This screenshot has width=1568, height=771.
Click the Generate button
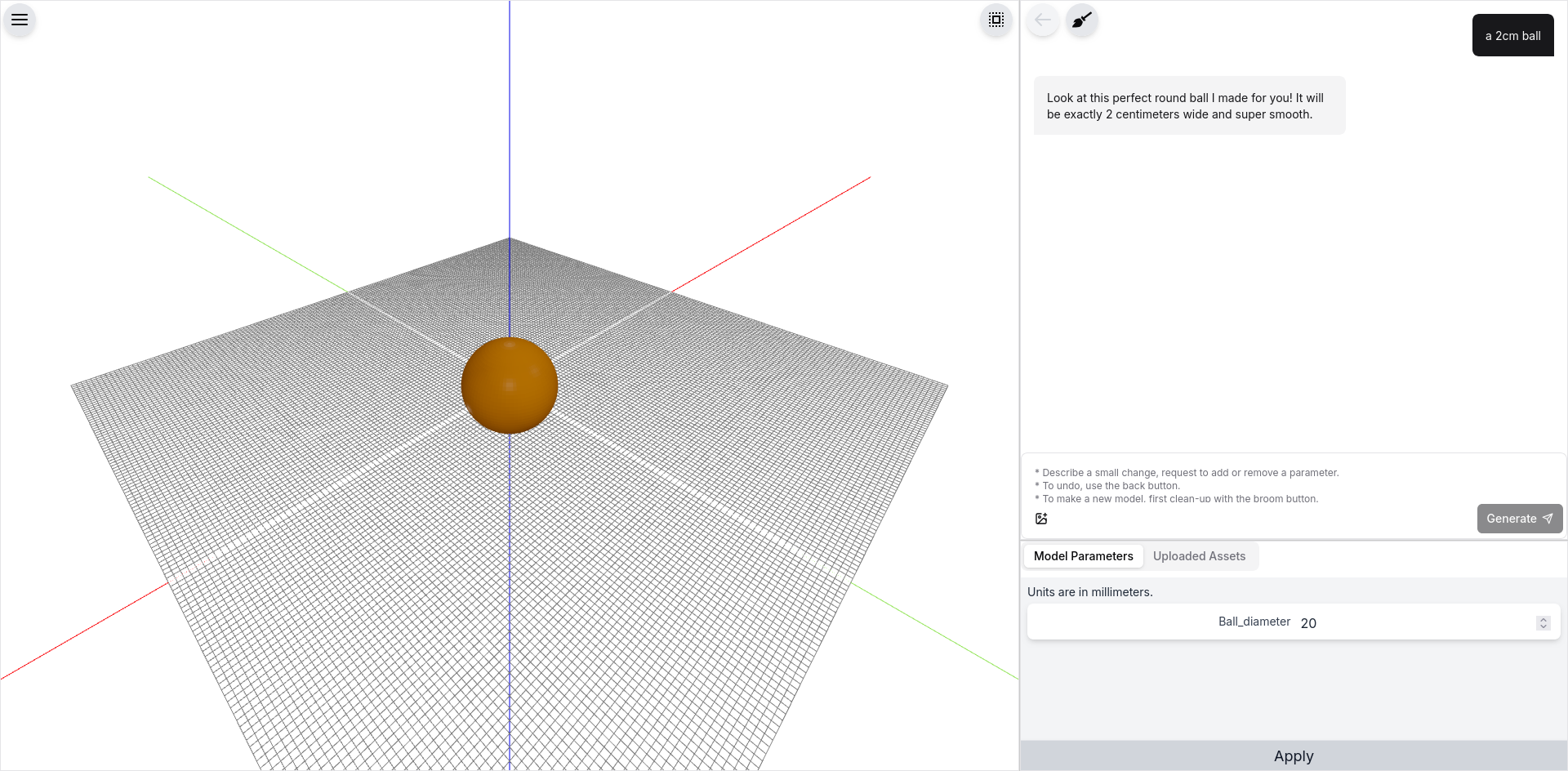point(1519,519)
